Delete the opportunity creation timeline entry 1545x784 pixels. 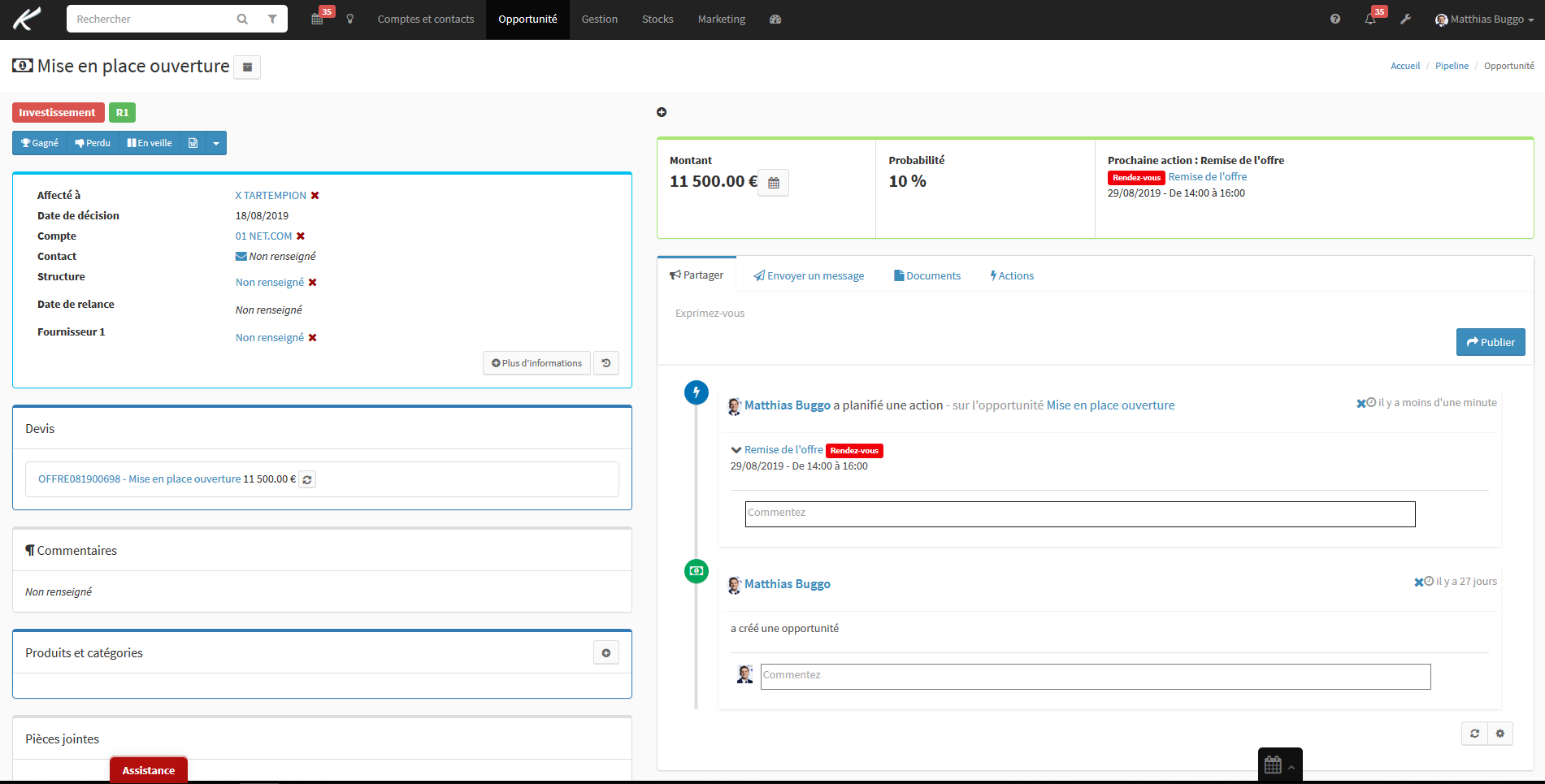(x=1418, y=583)
